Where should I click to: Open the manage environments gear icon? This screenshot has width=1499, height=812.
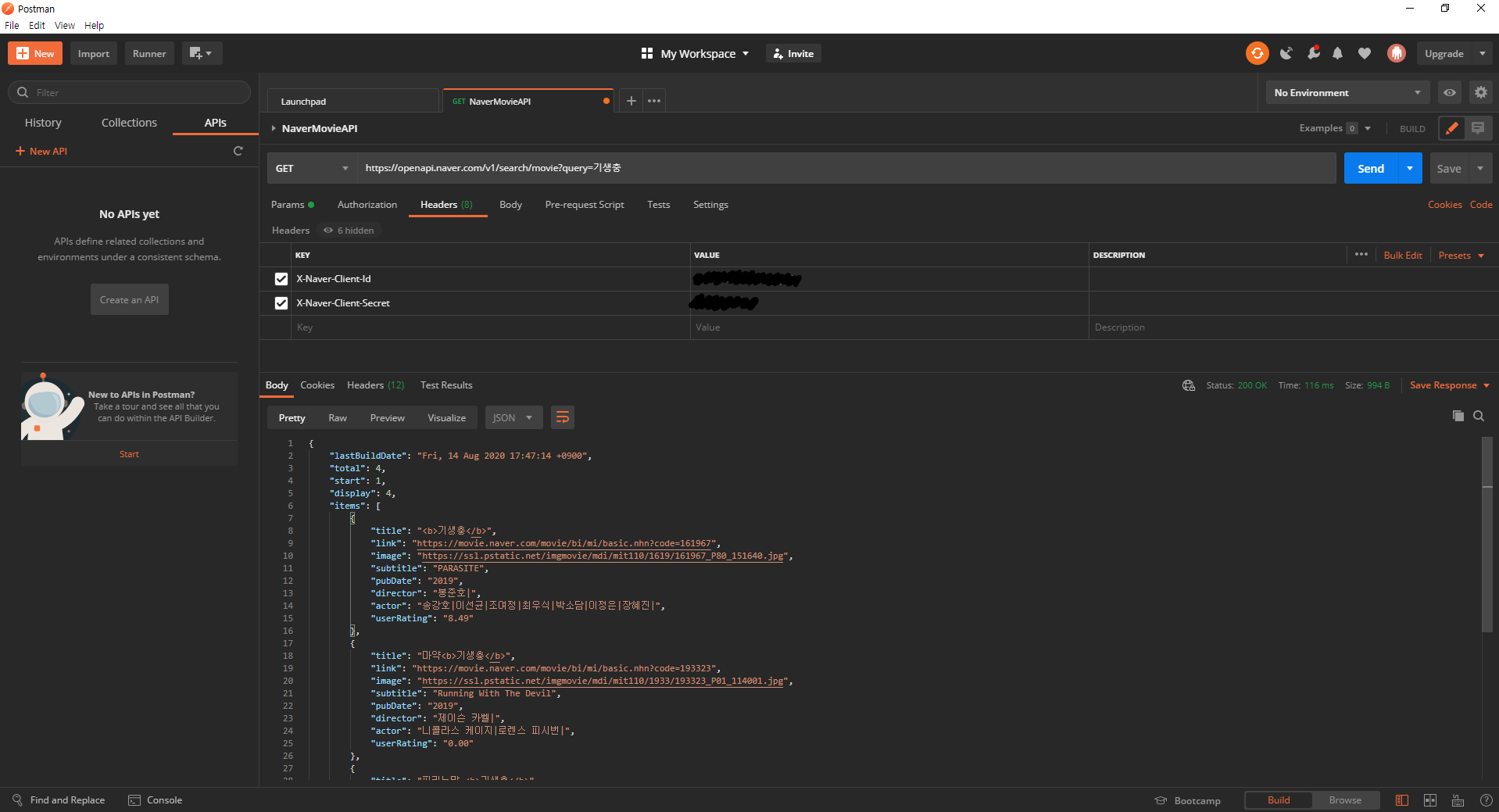point(1481,92)
